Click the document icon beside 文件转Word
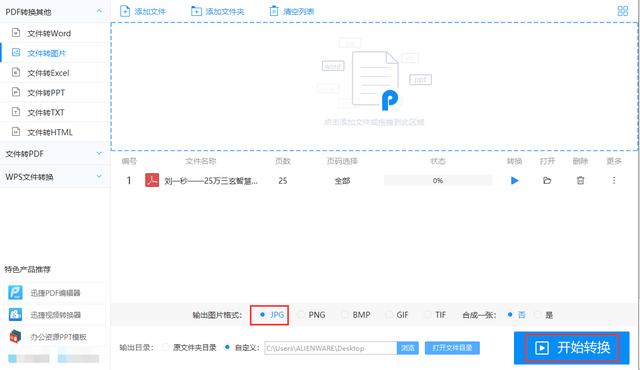The width and height of the screenshot is (640, 370). [16, 33]
